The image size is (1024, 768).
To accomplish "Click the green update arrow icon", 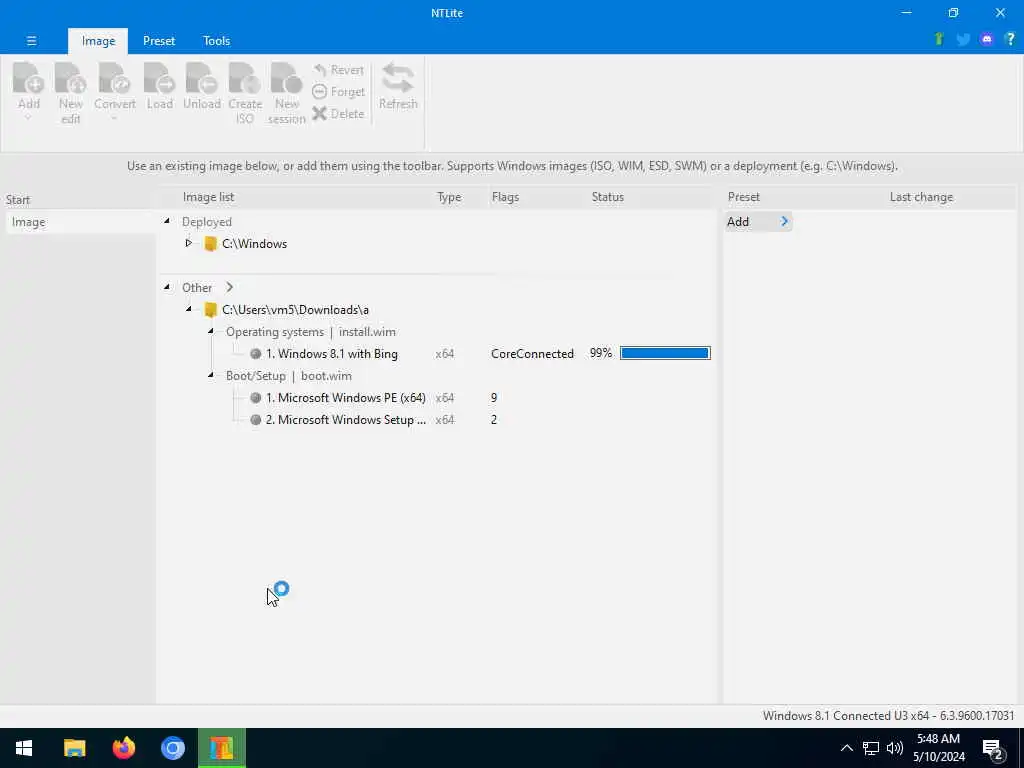I will [x=939, y=39].
